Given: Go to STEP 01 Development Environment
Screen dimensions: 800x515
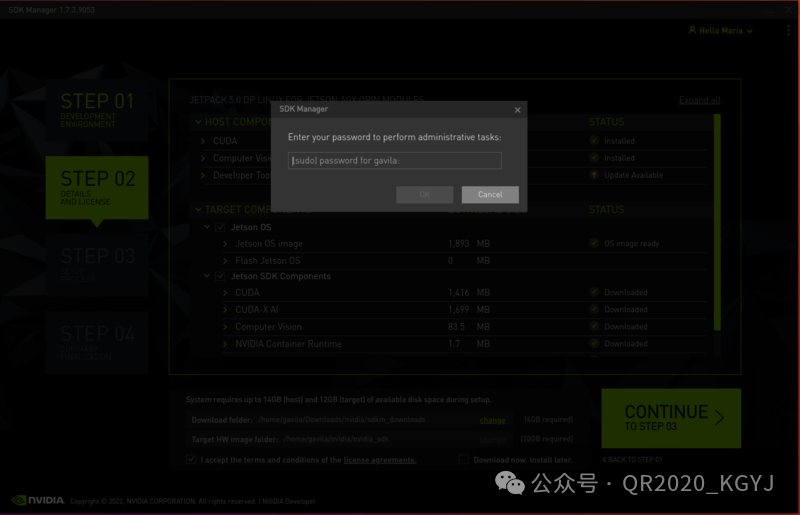Looking at the screenshot, I should (97, 110).
